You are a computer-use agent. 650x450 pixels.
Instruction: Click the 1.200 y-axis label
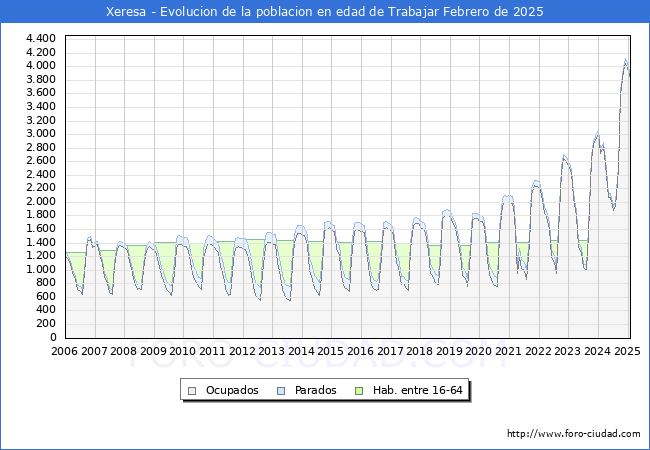click(41, 256)
